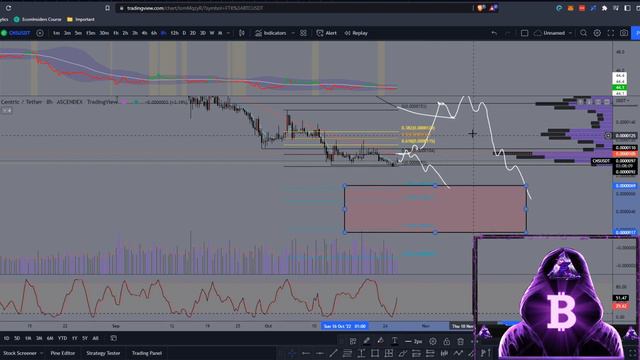Screen dimensions: 640x360
Task: Open the Strategy Tester tab
Action: coord(103,353)
